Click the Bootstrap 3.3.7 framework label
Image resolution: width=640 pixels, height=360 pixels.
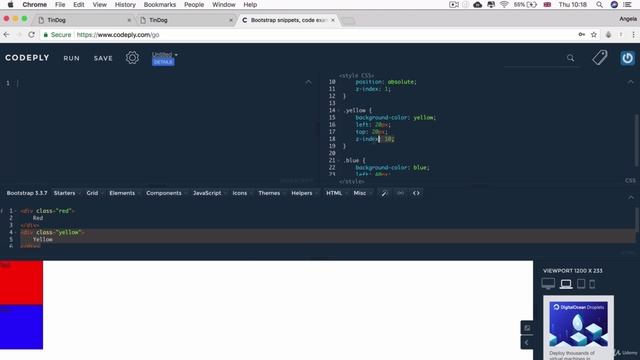[27, 193]
